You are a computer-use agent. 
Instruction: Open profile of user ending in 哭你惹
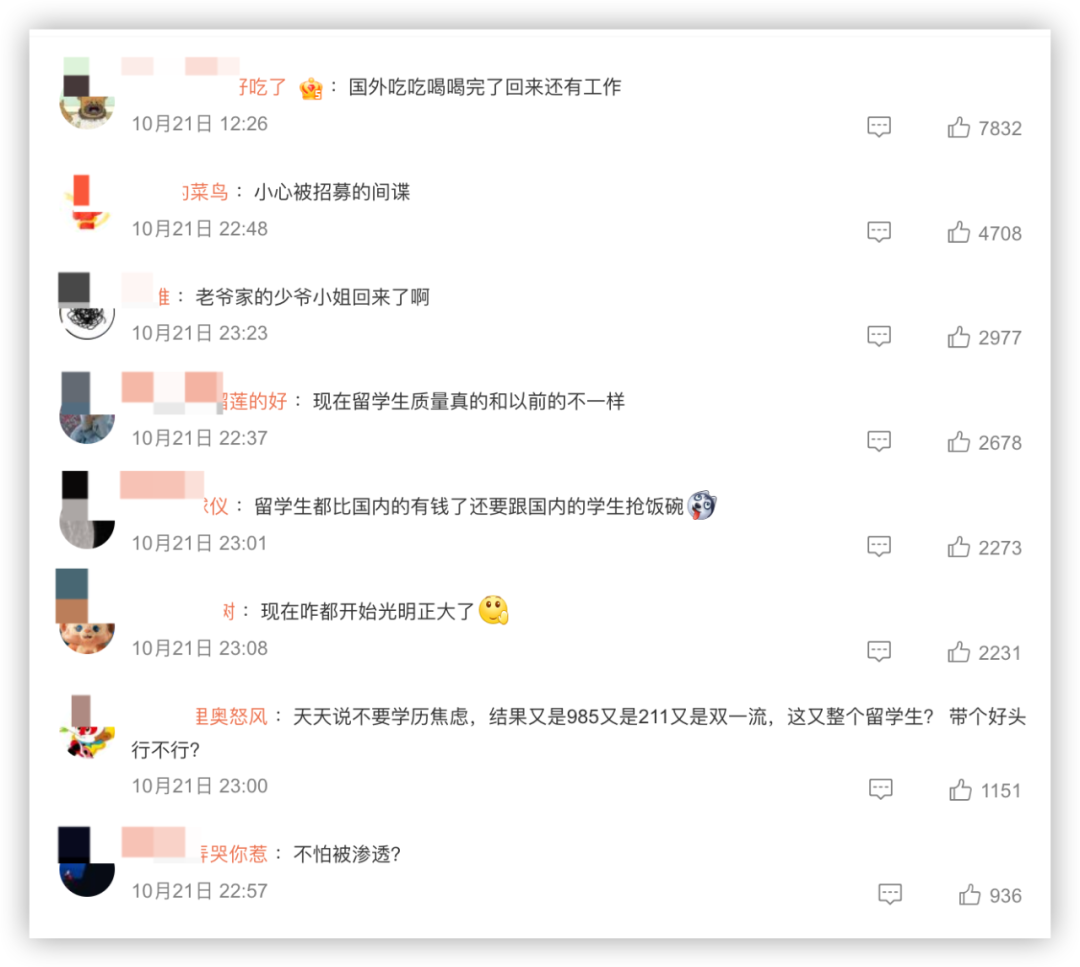tap(233, 854)
